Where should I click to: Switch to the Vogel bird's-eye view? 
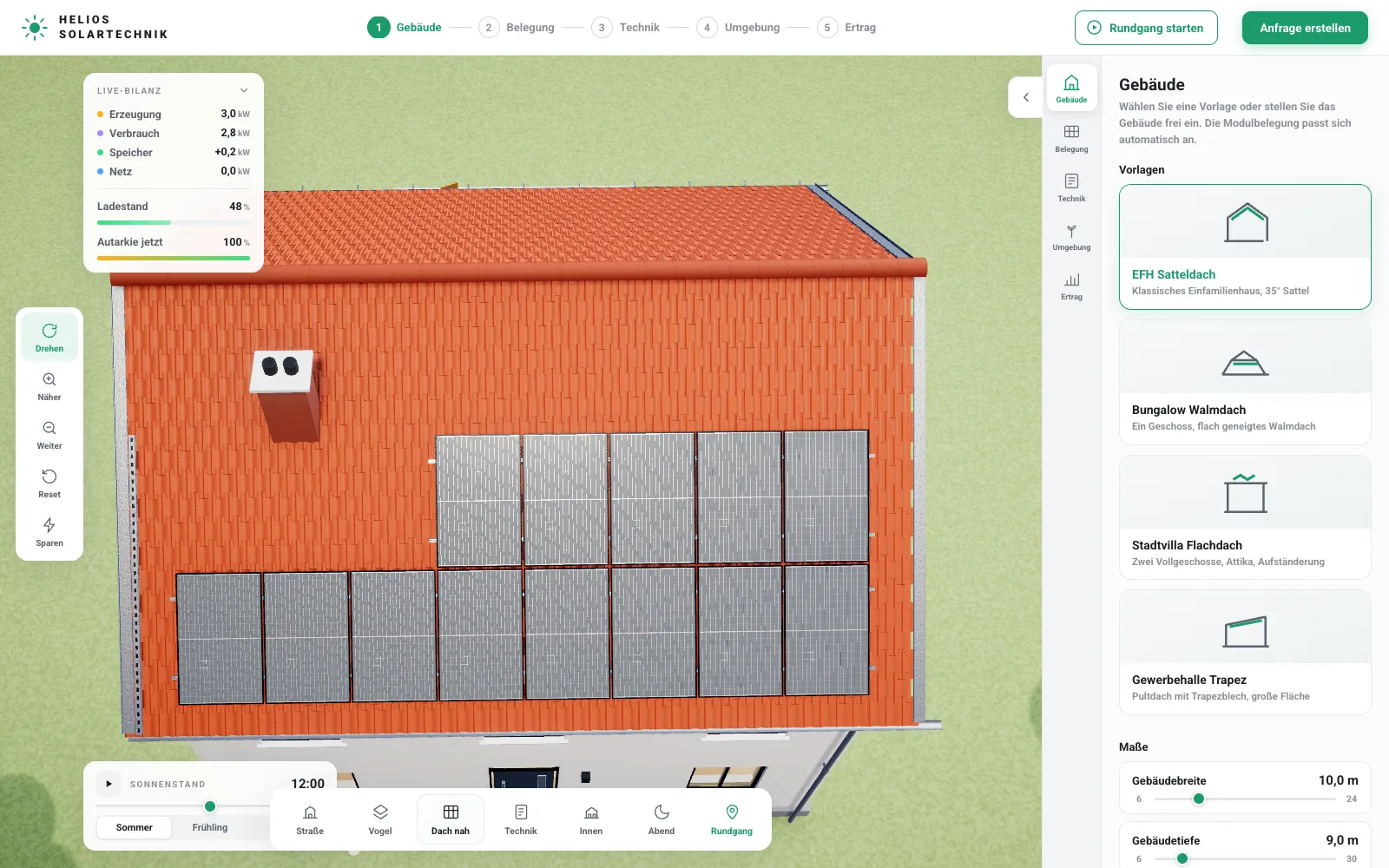click(x=380, y=819)
